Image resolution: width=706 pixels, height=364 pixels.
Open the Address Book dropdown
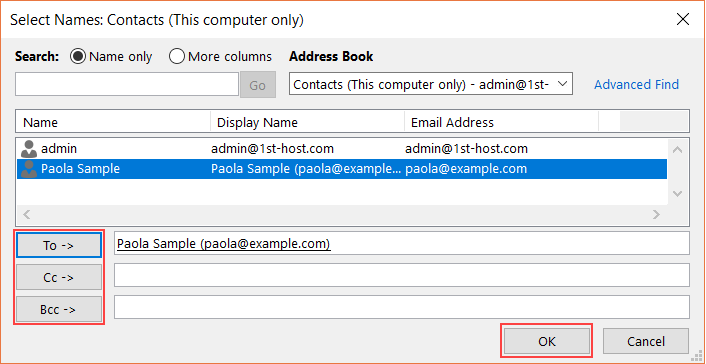431,84
